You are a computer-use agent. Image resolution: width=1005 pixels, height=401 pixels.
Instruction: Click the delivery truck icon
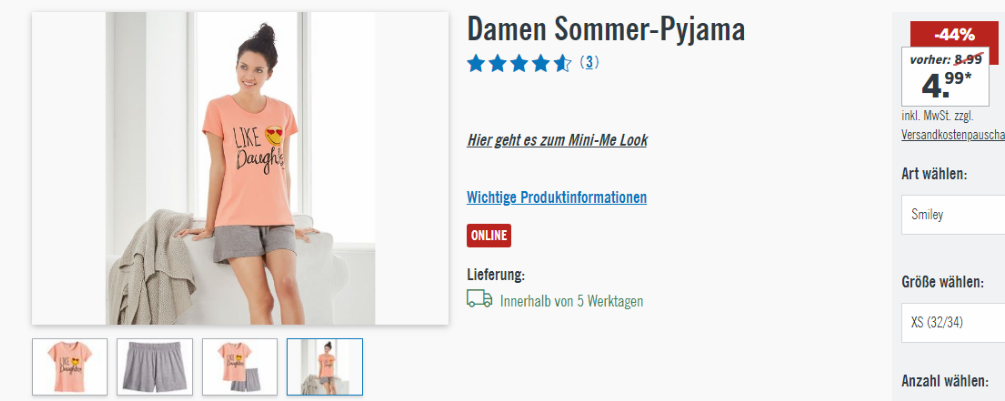pos(479,299)
